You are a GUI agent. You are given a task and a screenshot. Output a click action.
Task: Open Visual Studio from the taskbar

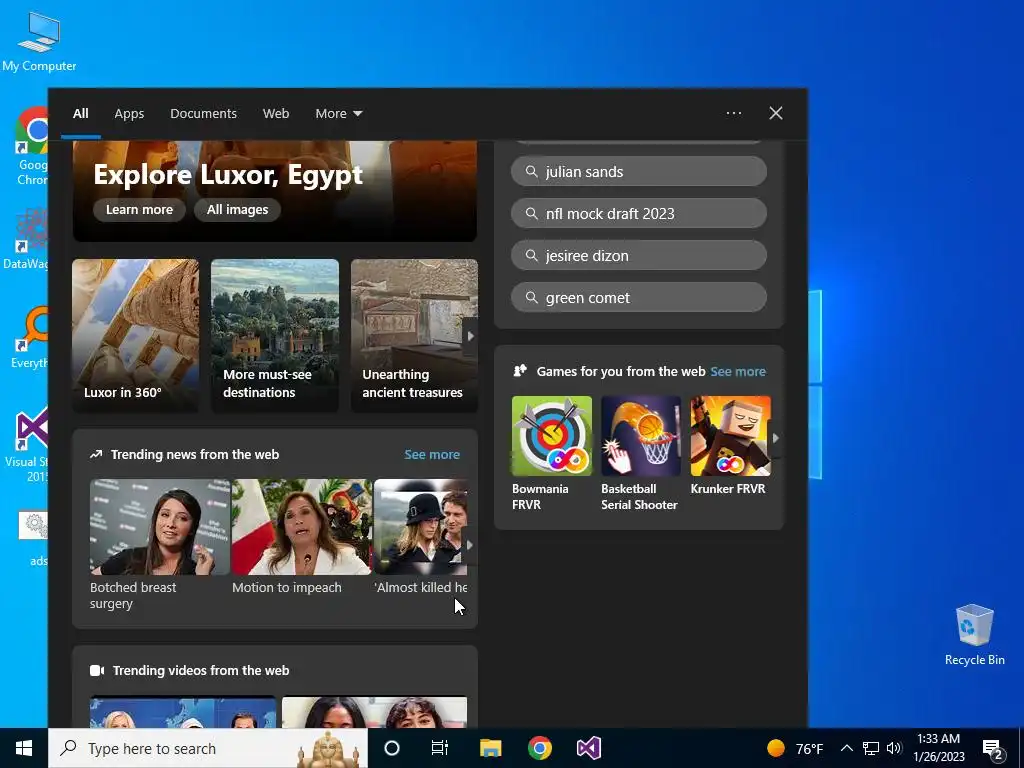(588, 748)
